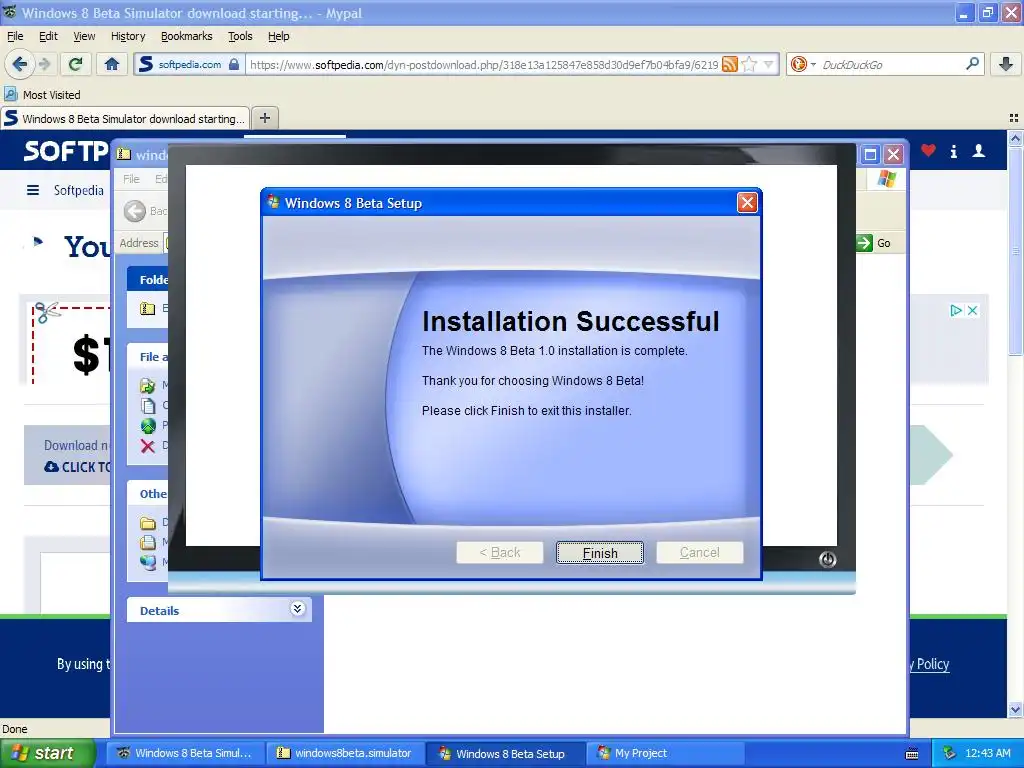Click the Back button in setup dialog
Viewport: 1024px width, 768px height.
coord(500,552)
